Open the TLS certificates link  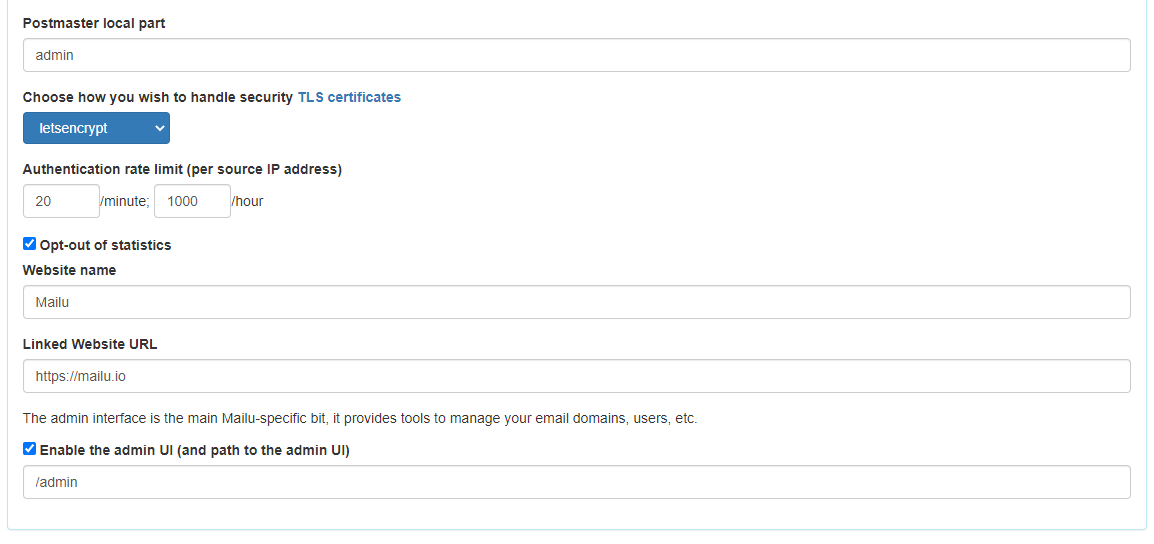[x=349, y=97]
